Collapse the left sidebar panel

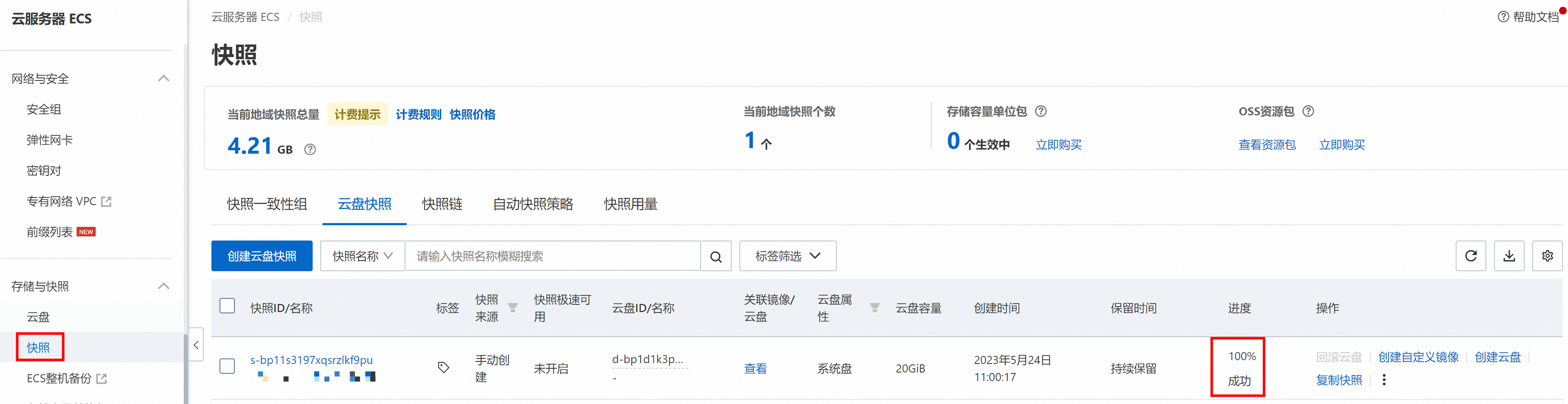[x=196, y=346]
